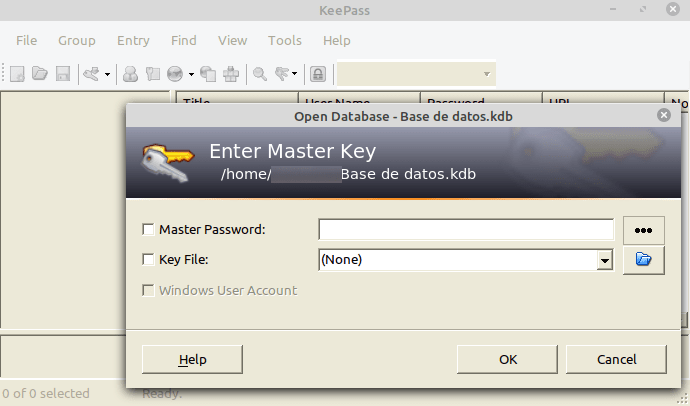The image size is (690, 406).
Task: Click the Save database floppy icon
Action: point(63,73)
